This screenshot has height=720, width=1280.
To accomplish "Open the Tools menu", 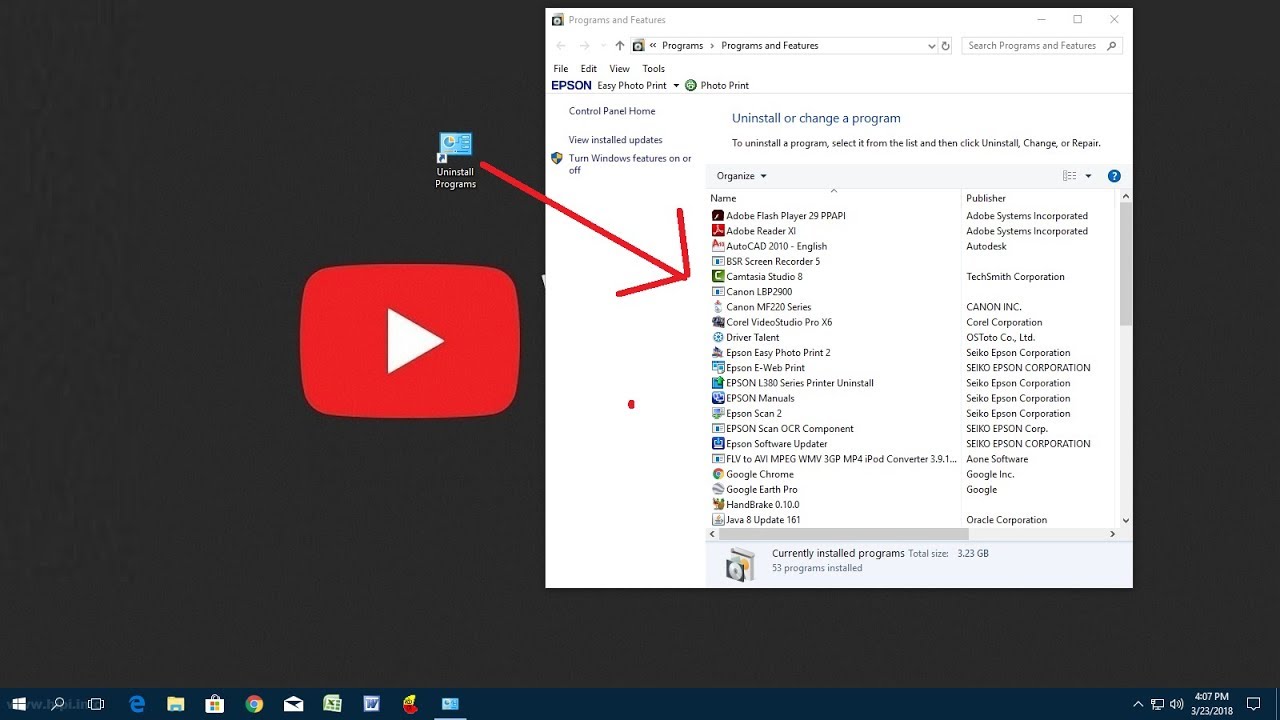I will point(654,69).
